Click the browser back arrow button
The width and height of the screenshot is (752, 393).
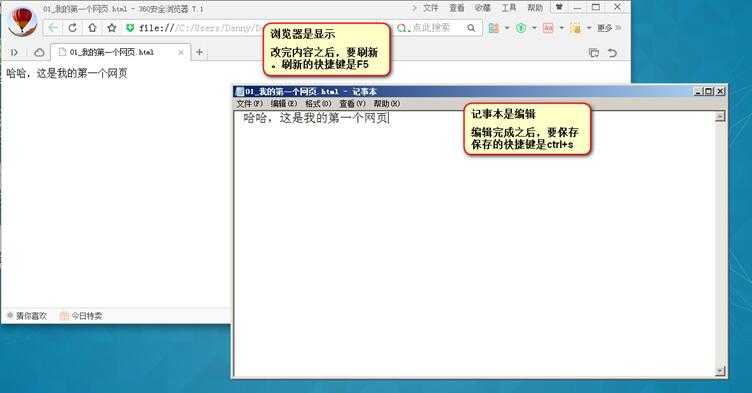point(53,28)
